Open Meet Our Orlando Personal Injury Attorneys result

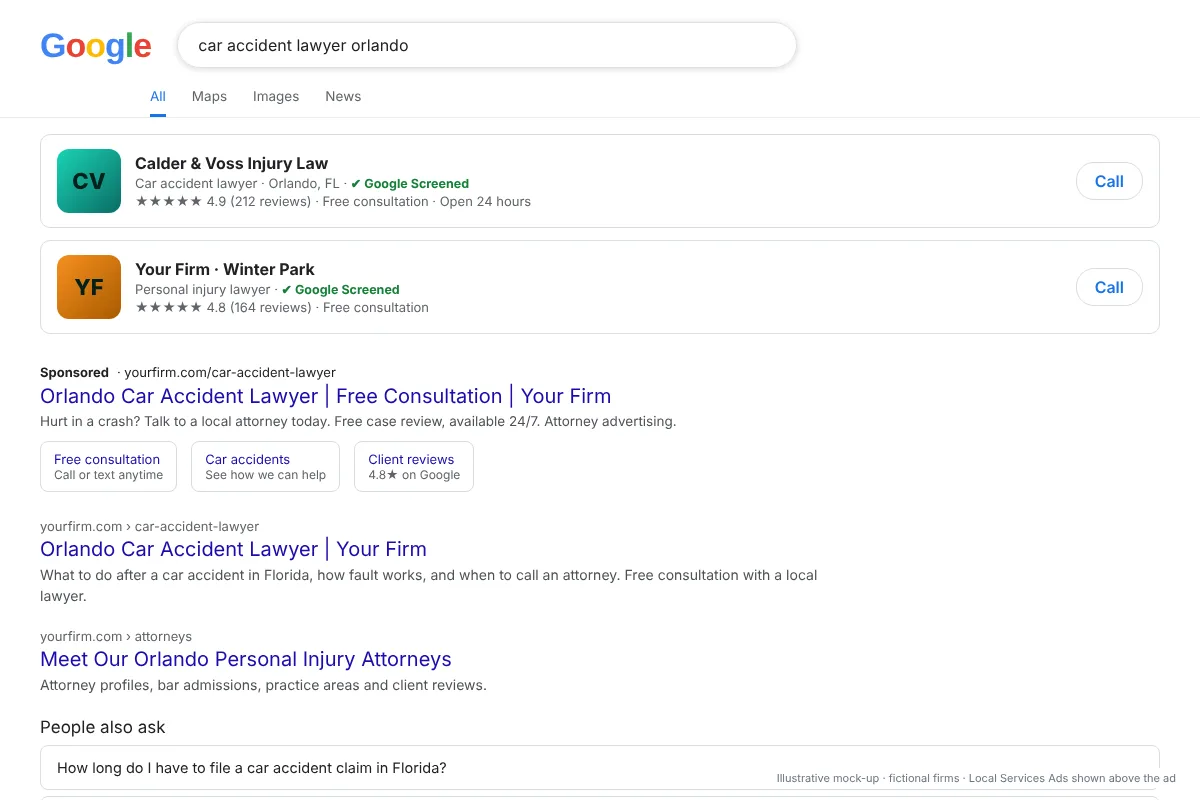(246, 659)
